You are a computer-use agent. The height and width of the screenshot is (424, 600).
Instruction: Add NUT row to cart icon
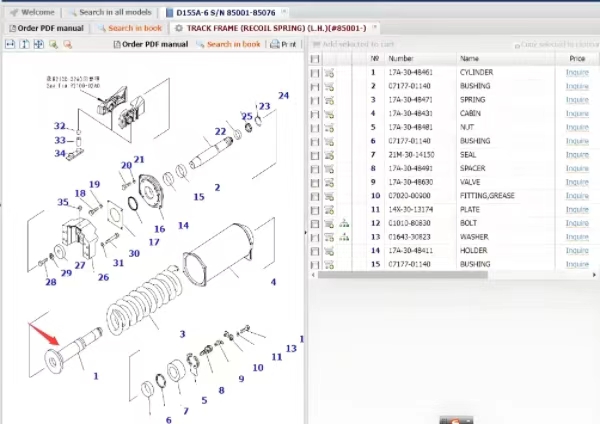tap(329, 128)
